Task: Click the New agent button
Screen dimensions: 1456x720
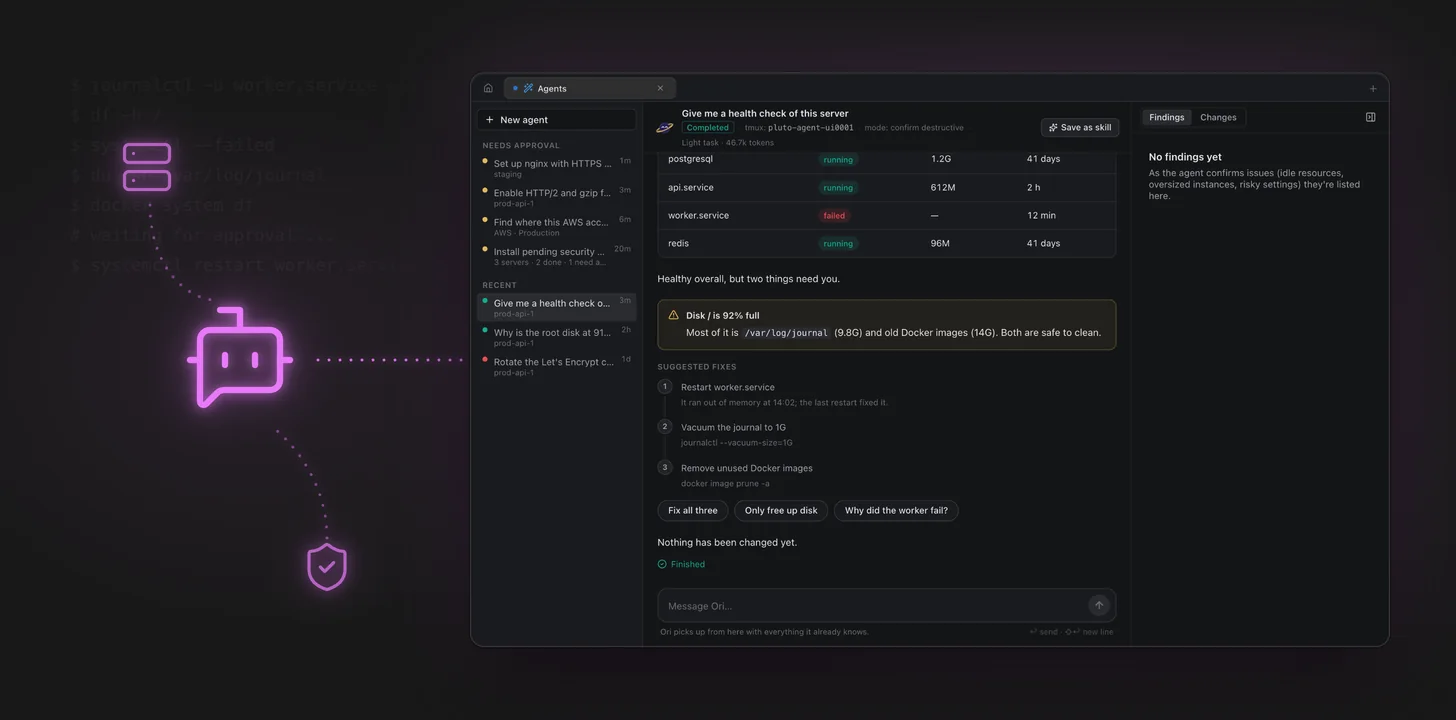Action: (x=556, y=120)
